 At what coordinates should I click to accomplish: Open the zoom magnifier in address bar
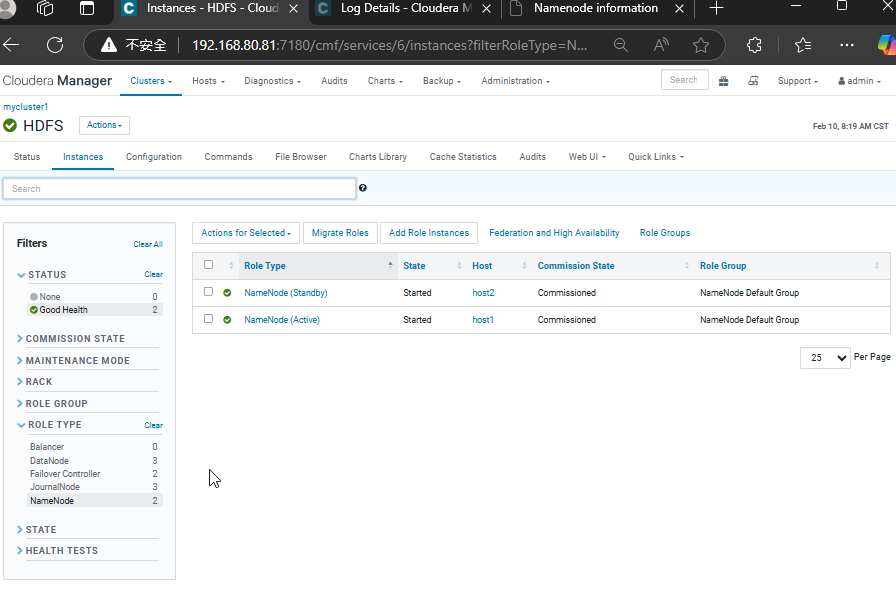tap(621, 45)
